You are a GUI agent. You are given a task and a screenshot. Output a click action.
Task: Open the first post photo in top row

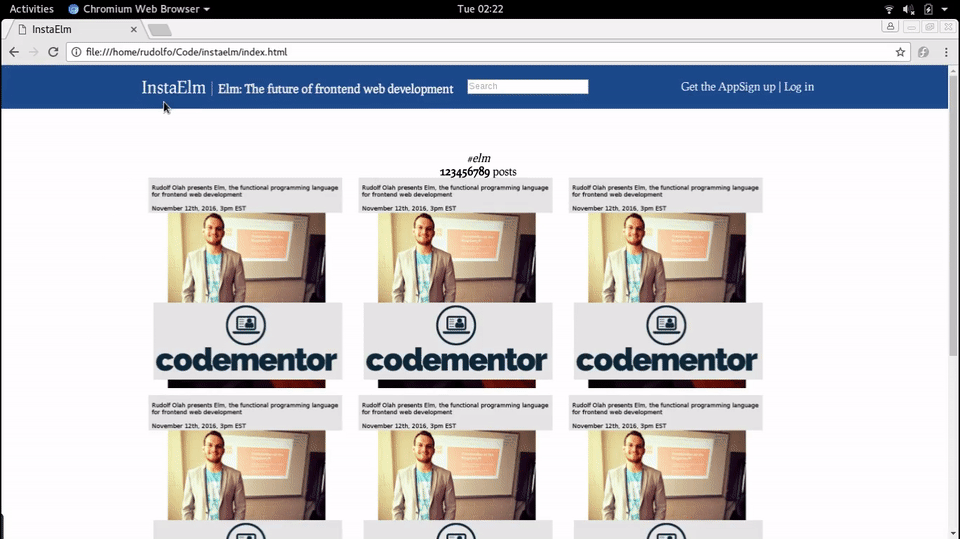click(247, 257)
